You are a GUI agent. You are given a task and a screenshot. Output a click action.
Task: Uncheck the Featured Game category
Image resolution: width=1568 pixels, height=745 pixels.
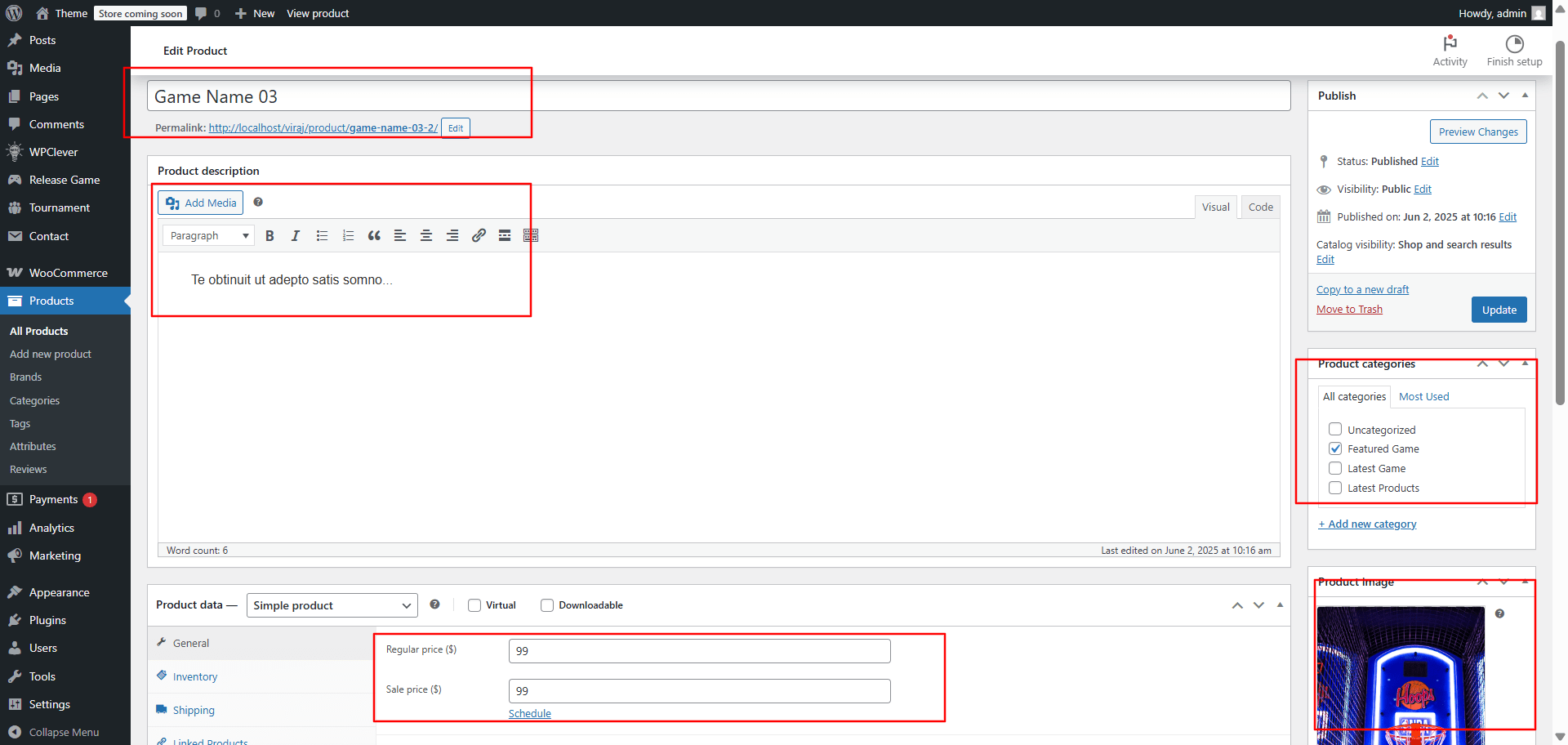coord(1335,448)
